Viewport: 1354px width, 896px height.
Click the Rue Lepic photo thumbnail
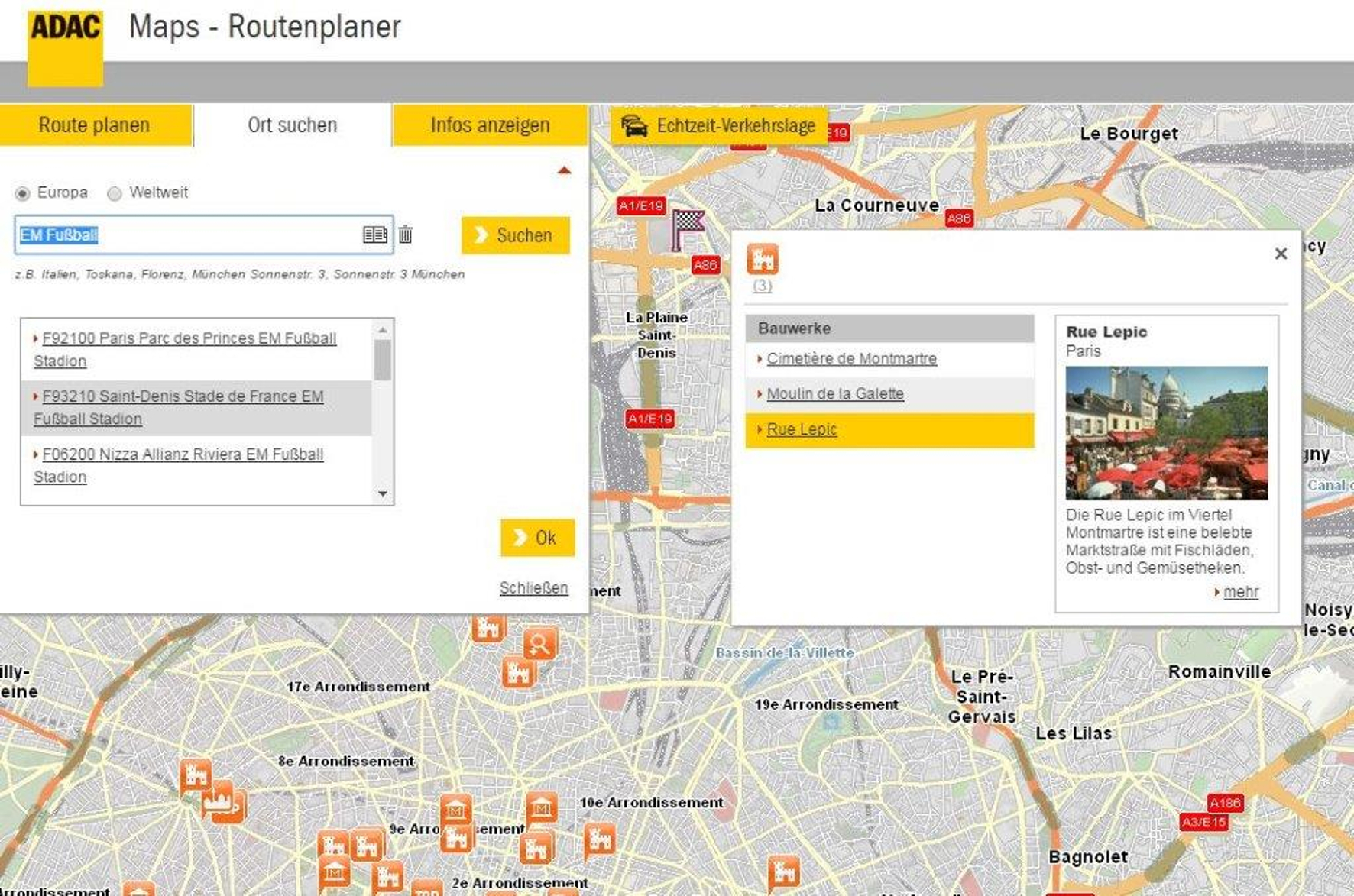coord(1166,433)
